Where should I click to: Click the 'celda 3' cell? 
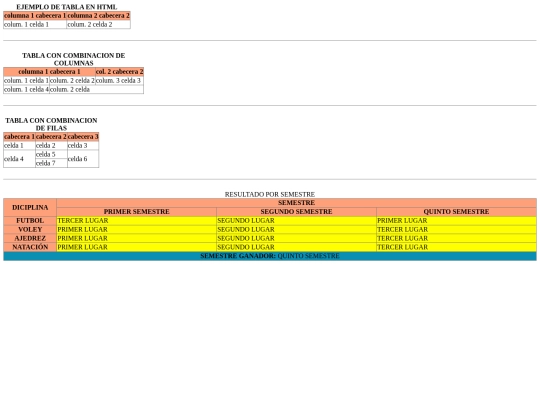[83, 146]
